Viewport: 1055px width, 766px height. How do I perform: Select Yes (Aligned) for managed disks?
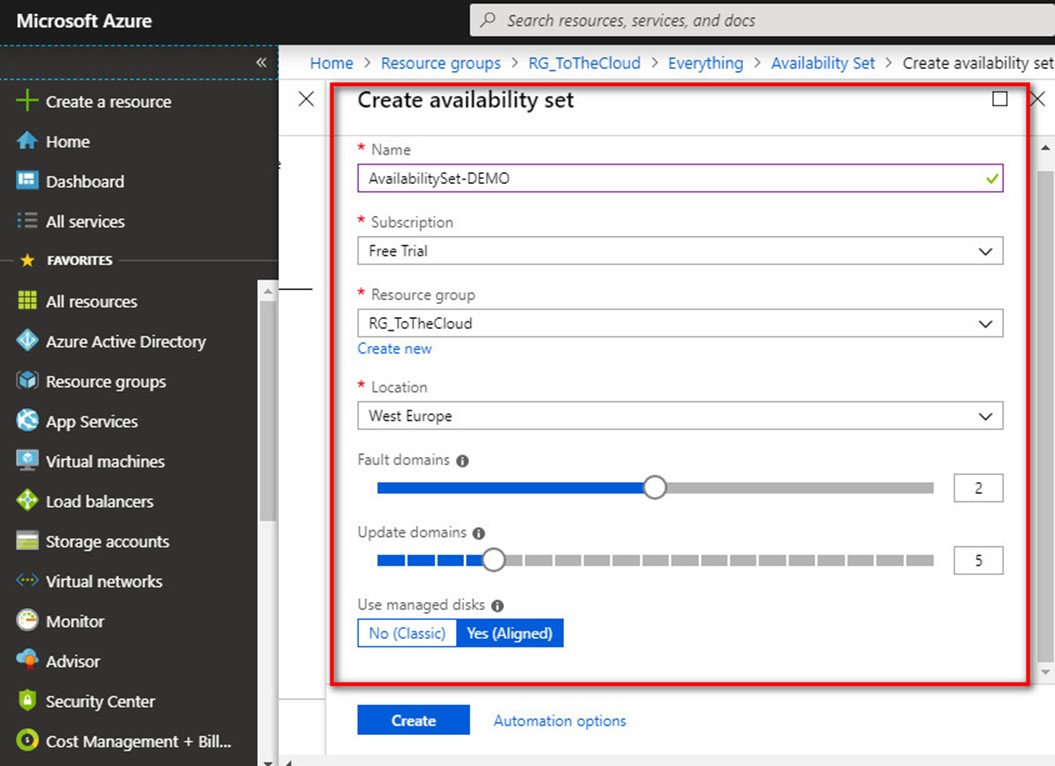(510, 633)
